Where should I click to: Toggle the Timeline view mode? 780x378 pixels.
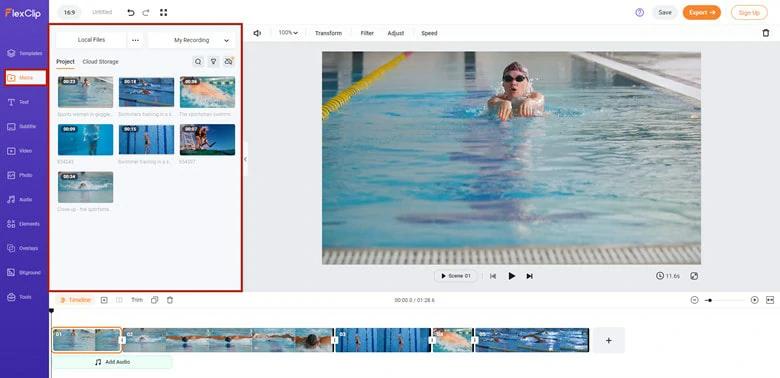coord(75,300)
